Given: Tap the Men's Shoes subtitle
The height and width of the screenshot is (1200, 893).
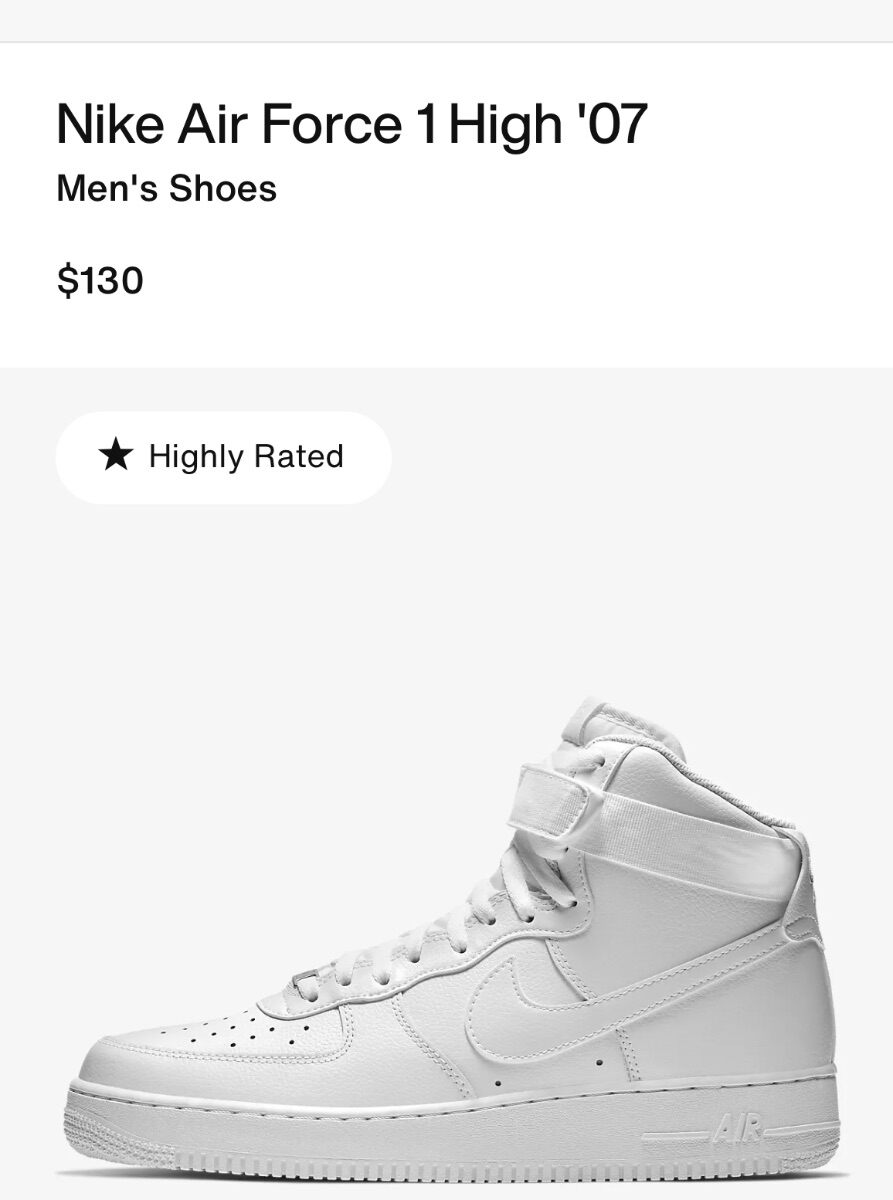Looking at the screenshot, I should tap(166, 188).
